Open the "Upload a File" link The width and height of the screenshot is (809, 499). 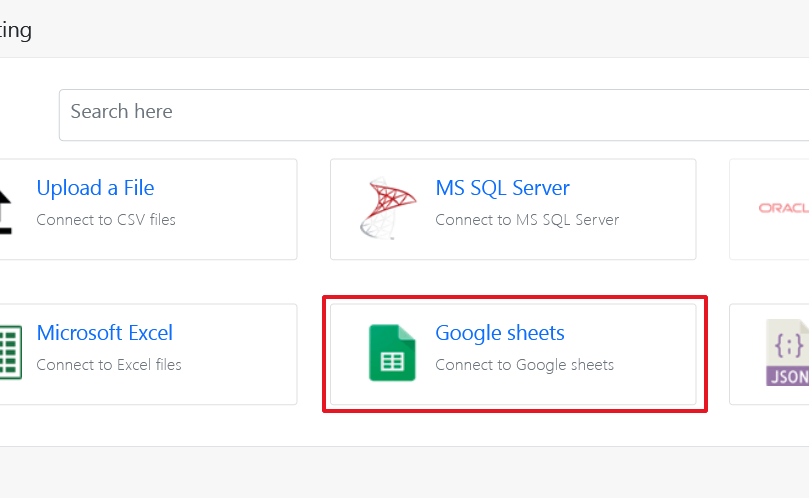point(95,188)
